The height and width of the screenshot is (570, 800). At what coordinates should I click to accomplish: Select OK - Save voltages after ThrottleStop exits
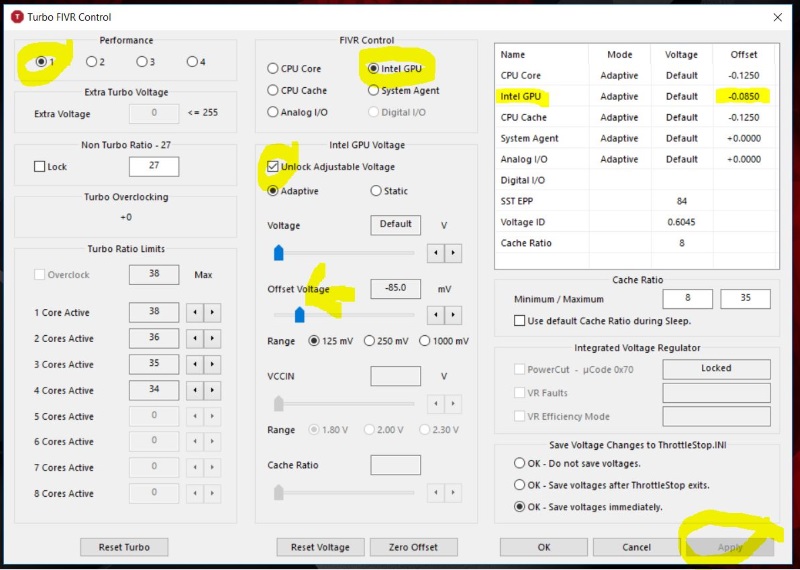point(519,485)
